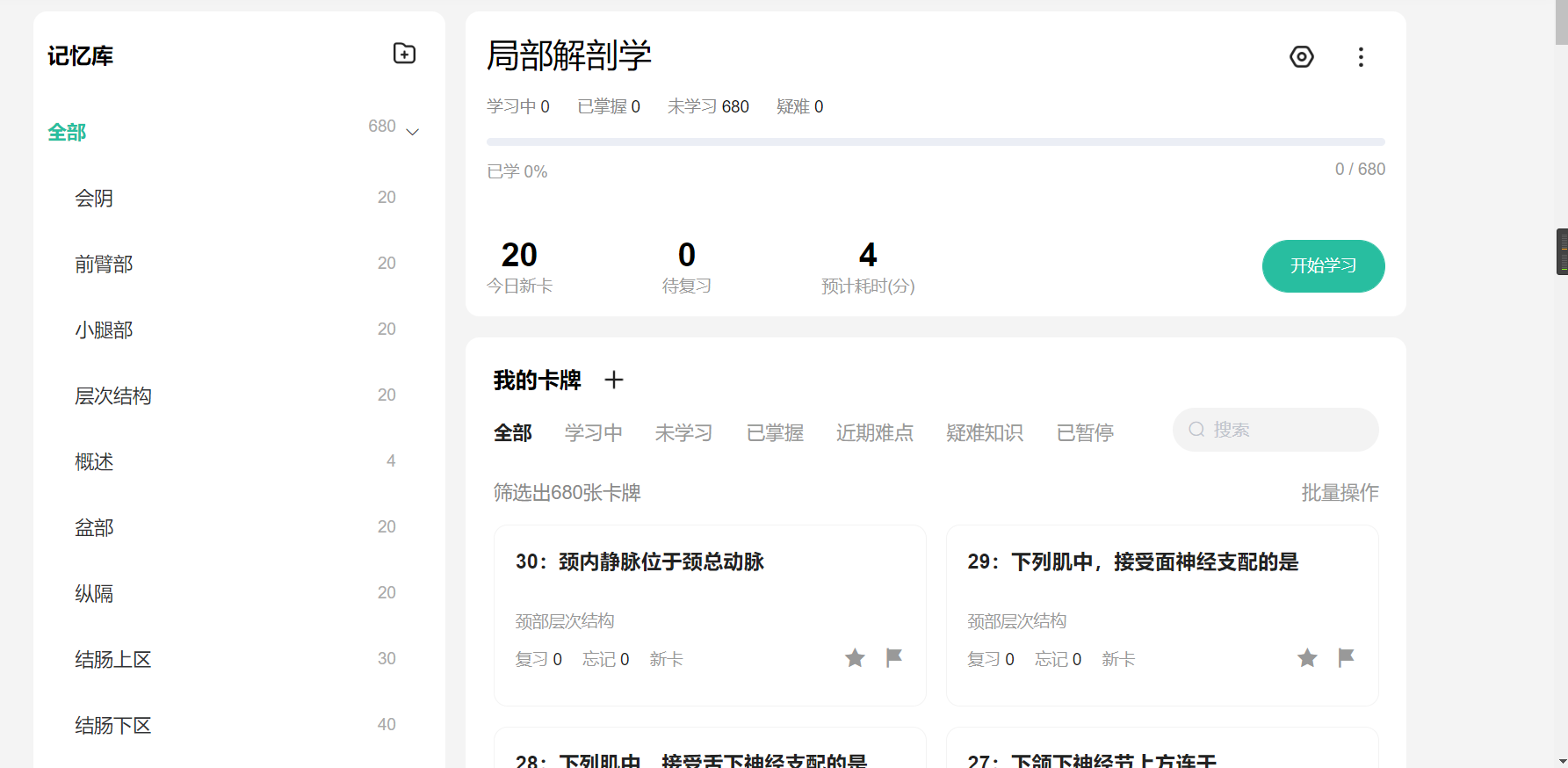Switch to the 疑难知识 tab
Image resolution: width=1568 pixels, height=768 pixels.
pos(985,432)
